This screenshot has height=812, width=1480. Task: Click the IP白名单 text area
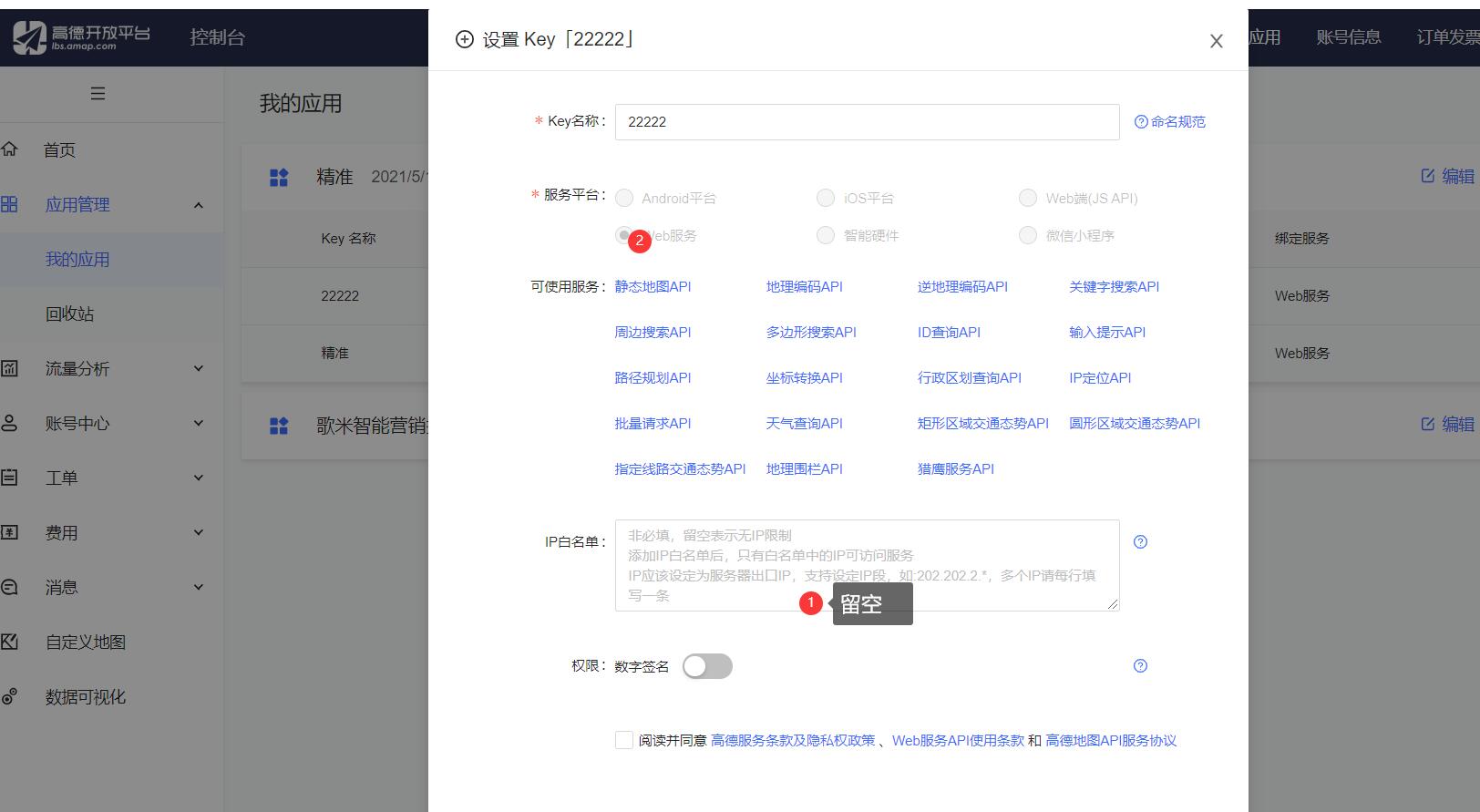867,564
